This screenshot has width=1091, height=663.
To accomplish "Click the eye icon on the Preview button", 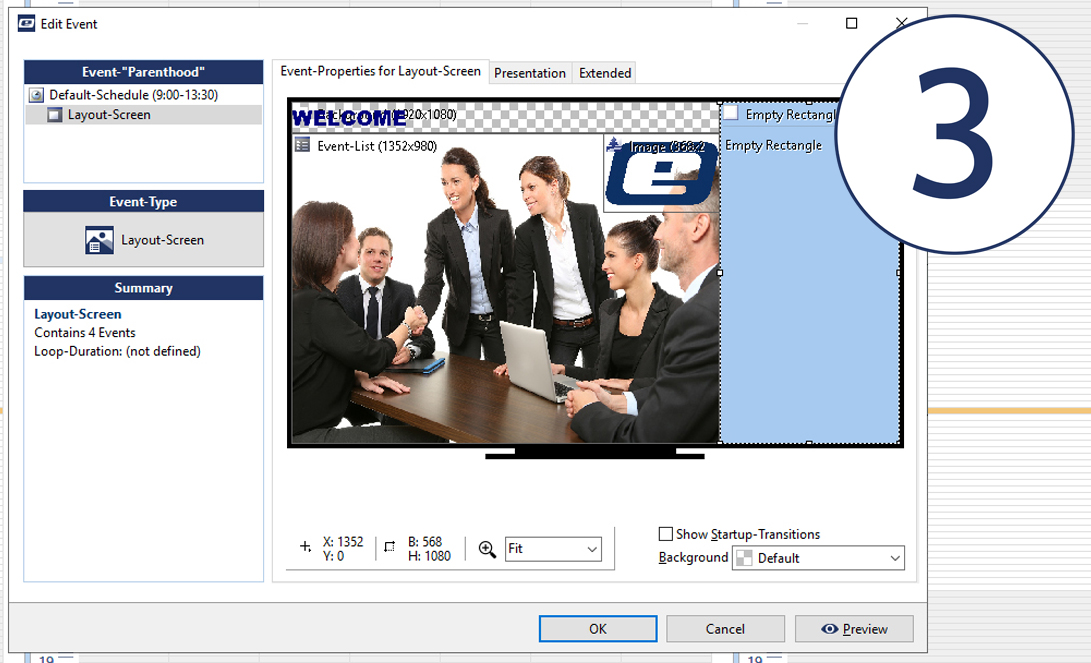I will [830, 628].
